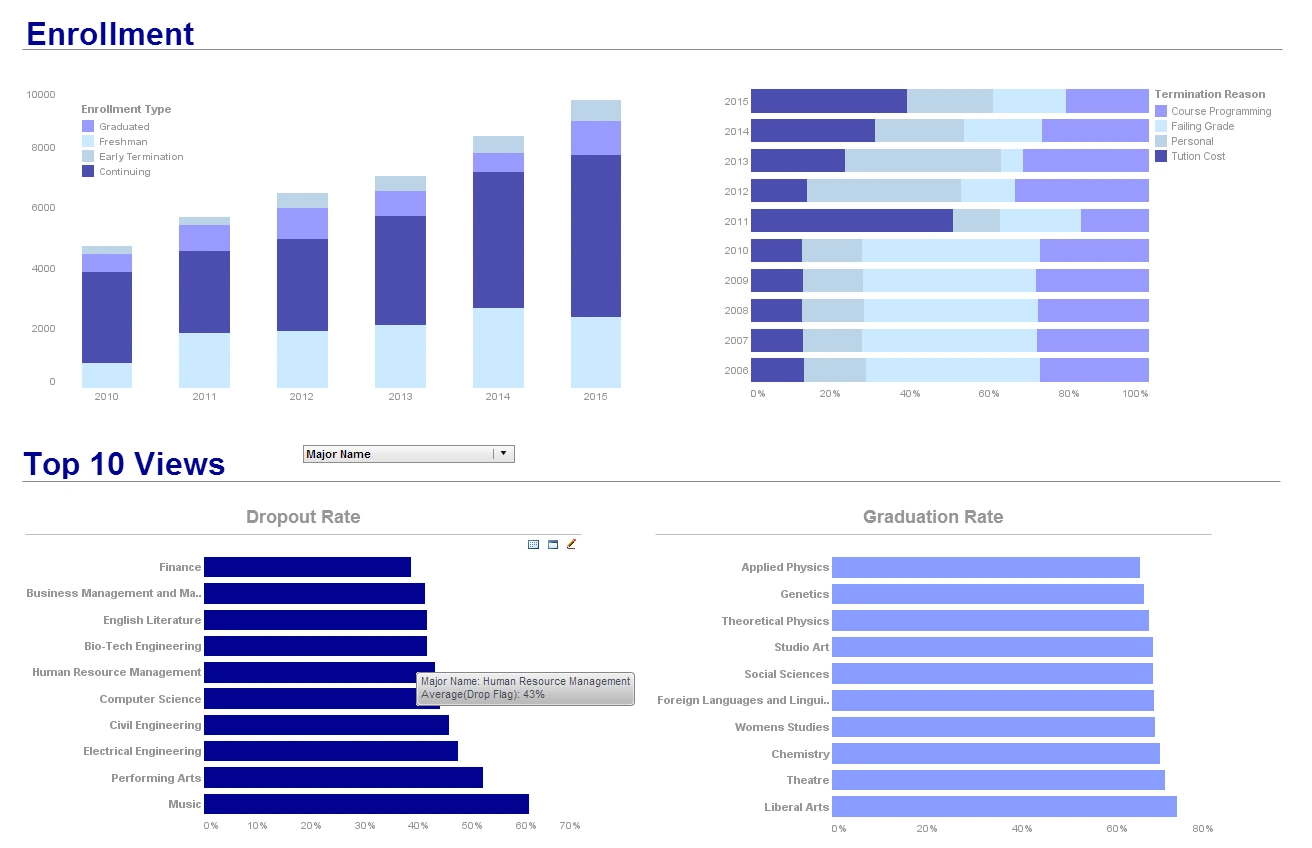Select the Applied Physics graduation bar
1312x848 pixels.
985,567
